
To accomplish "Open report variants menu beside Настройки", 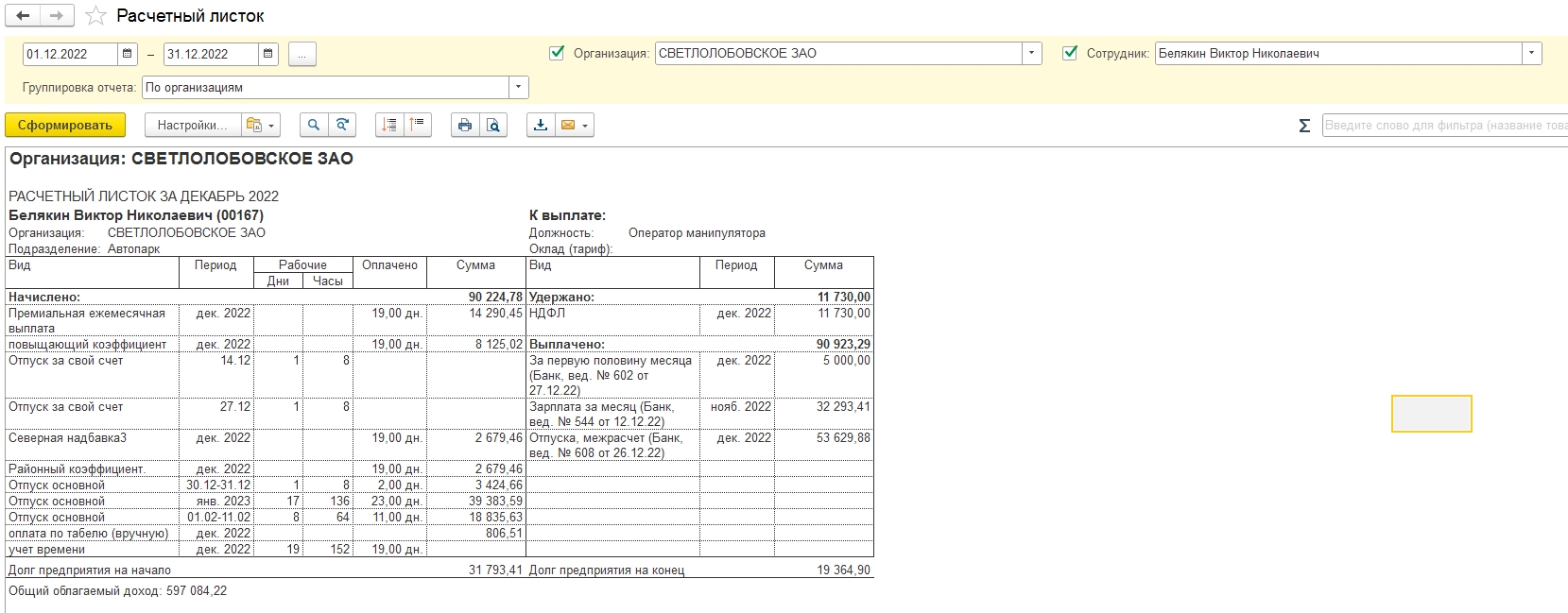I will 260,125.
